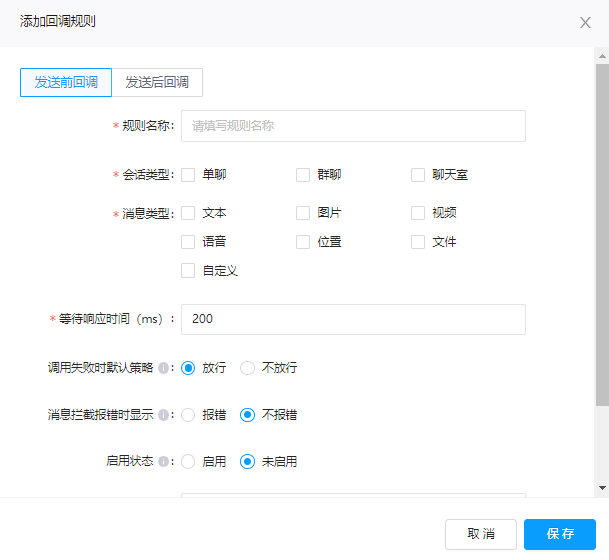This screenshot has height=560, width=609.
Task: Toggle the 自定义 message type checkbox
Action: 188,270
